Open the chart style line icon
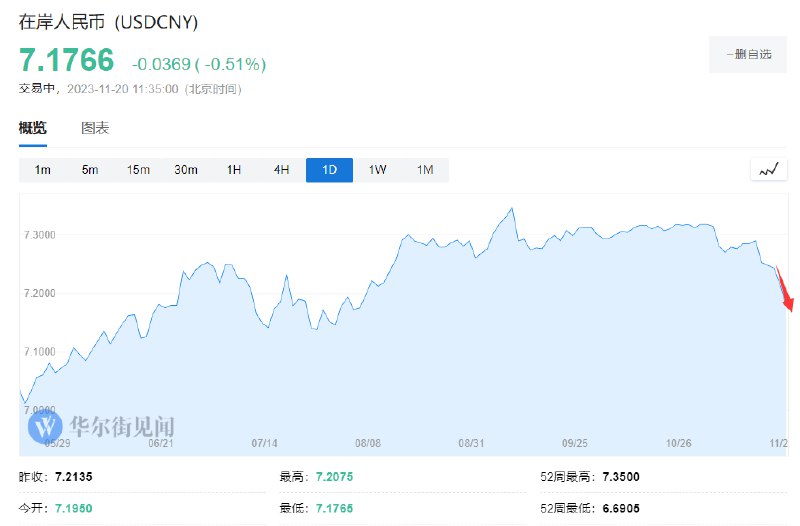Image resolution: width=800 pixels, height=526 pixels. pos(768,169)
